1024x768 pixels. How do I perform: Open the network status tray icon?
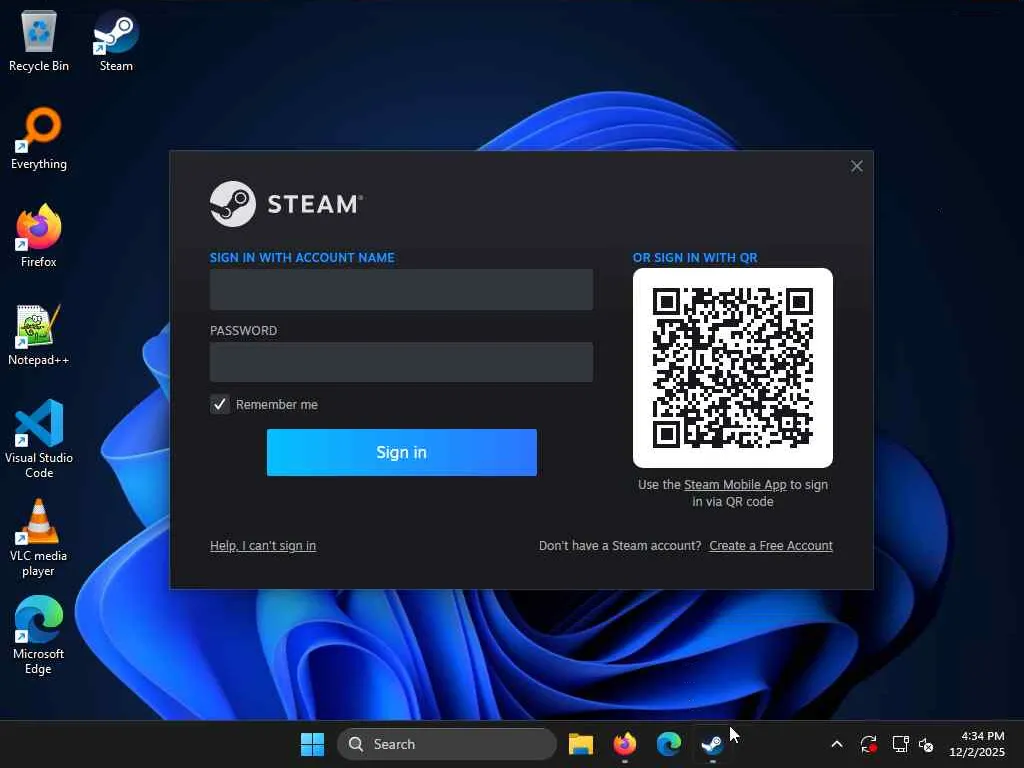point(901,744)
